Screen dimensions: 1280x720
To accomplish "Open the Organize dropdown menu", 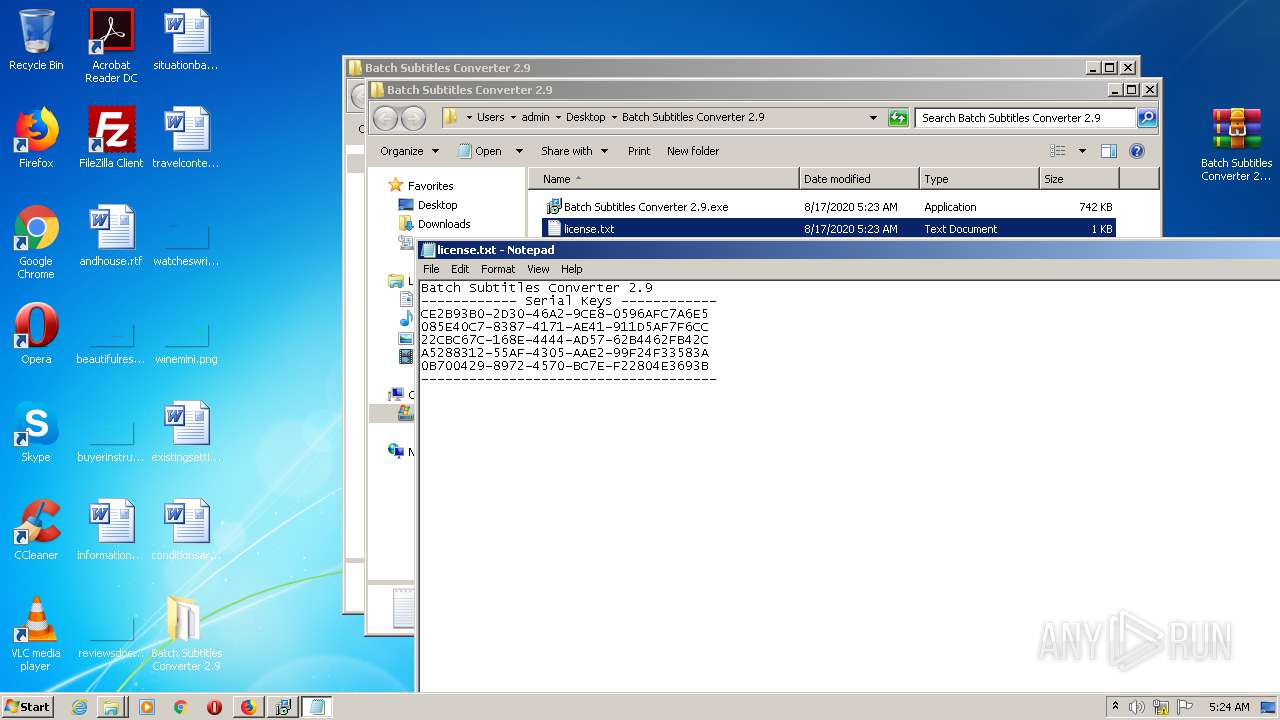I will click(409, 151).
